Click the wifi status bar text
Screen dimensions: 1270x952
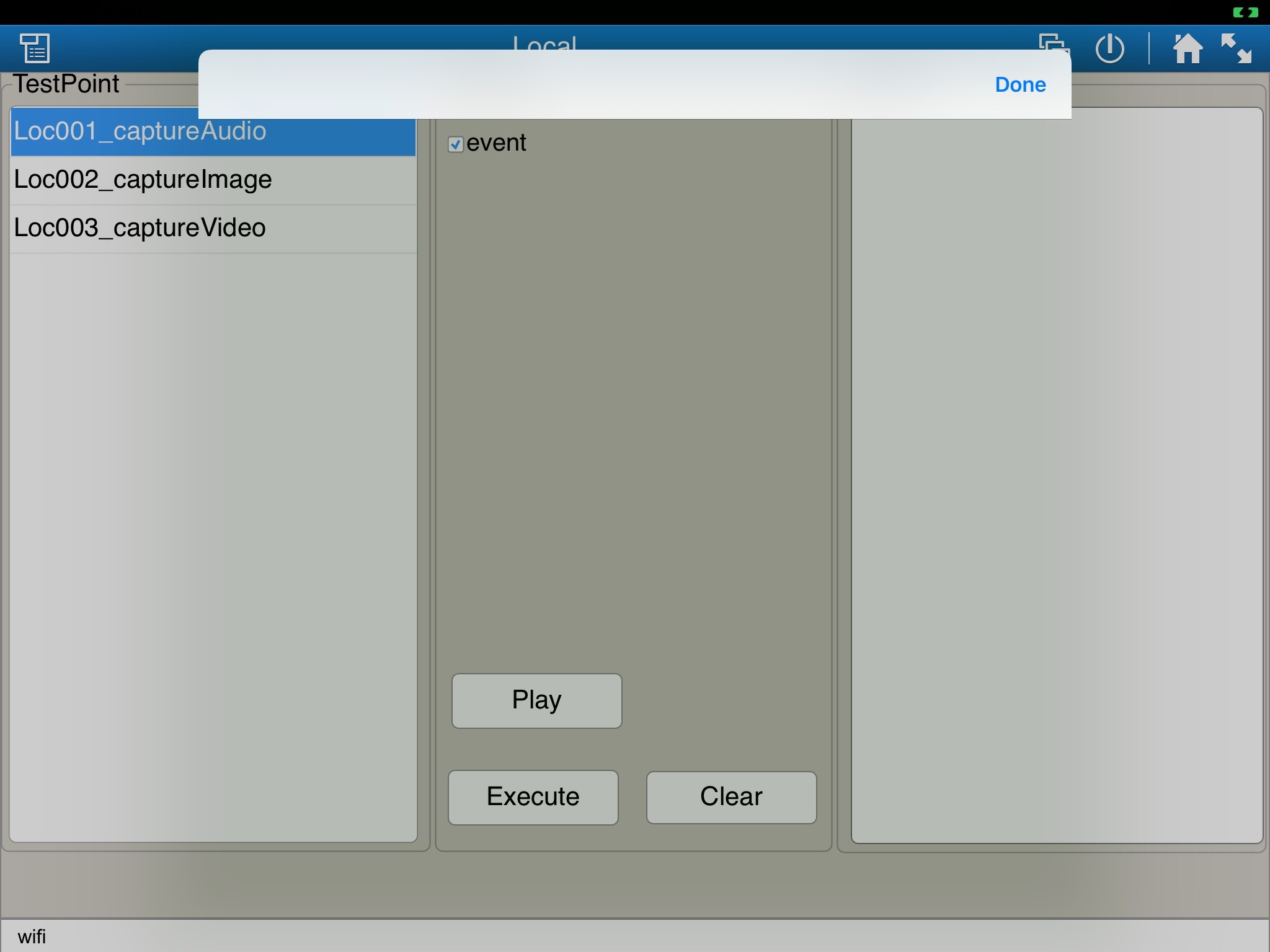32,937
